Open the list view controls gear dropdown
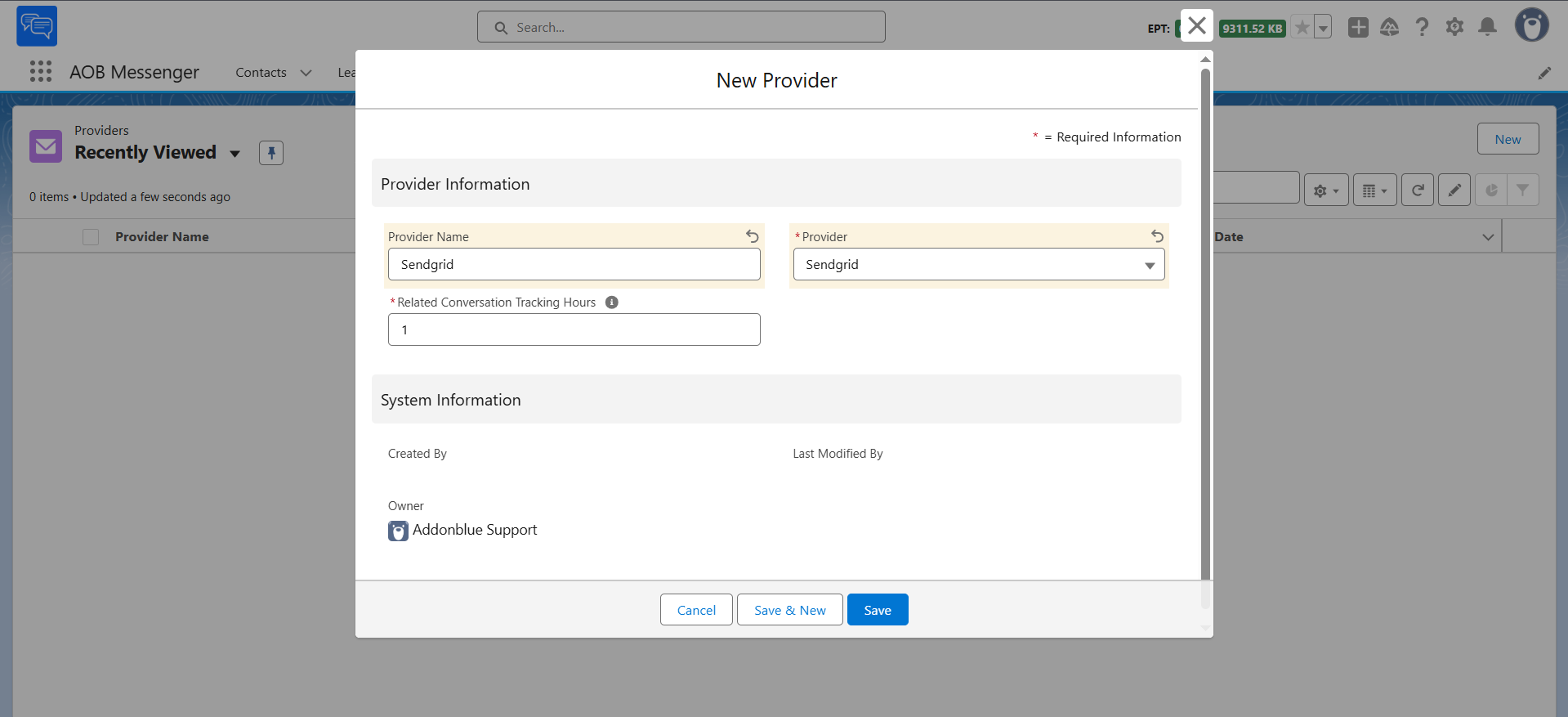This screenshot has height=717, width=1568. (x=1326, y=190)
